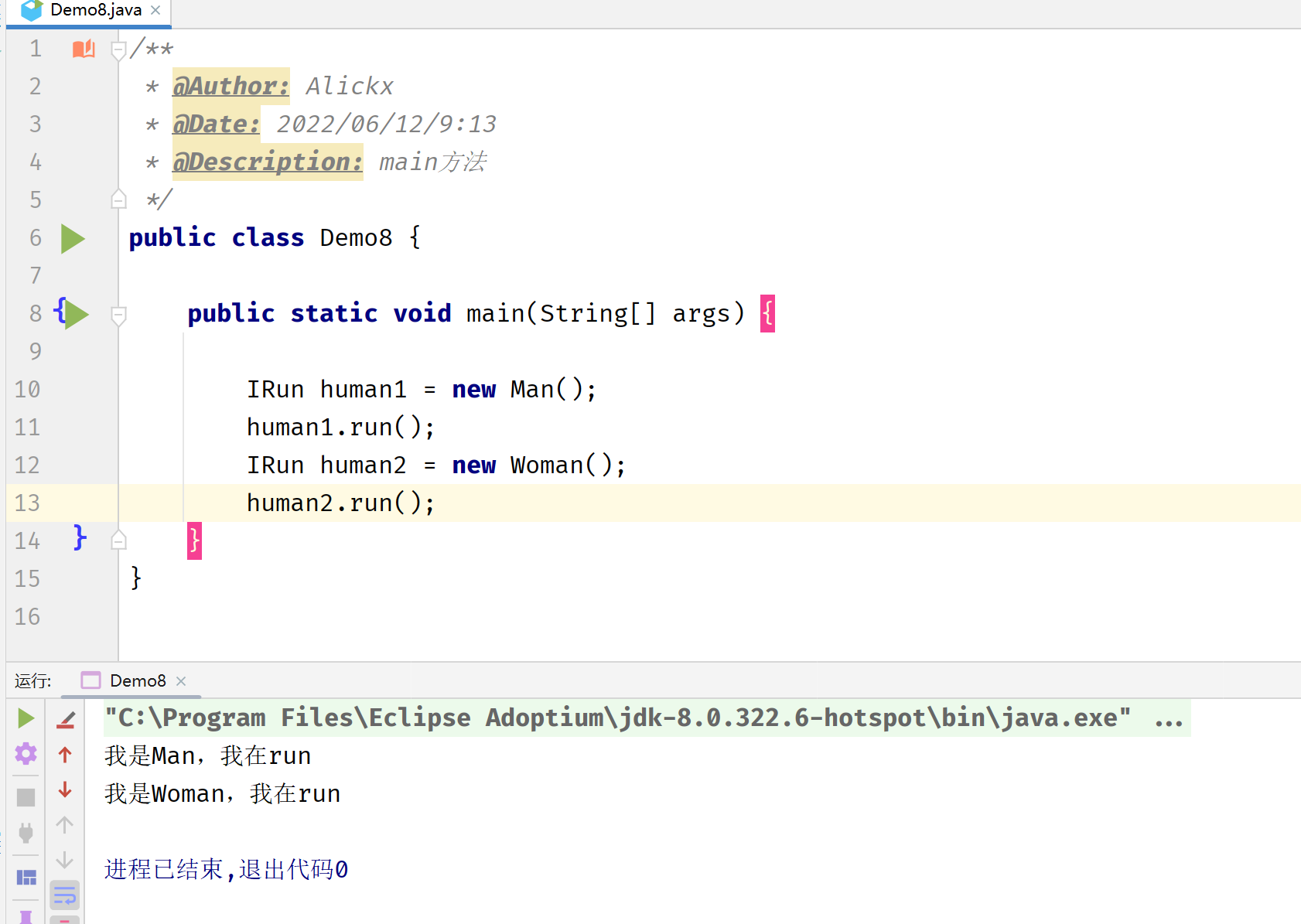Close the Demo8 run tab
Viewport: 1301px width, 924px height.
point(181,681)
